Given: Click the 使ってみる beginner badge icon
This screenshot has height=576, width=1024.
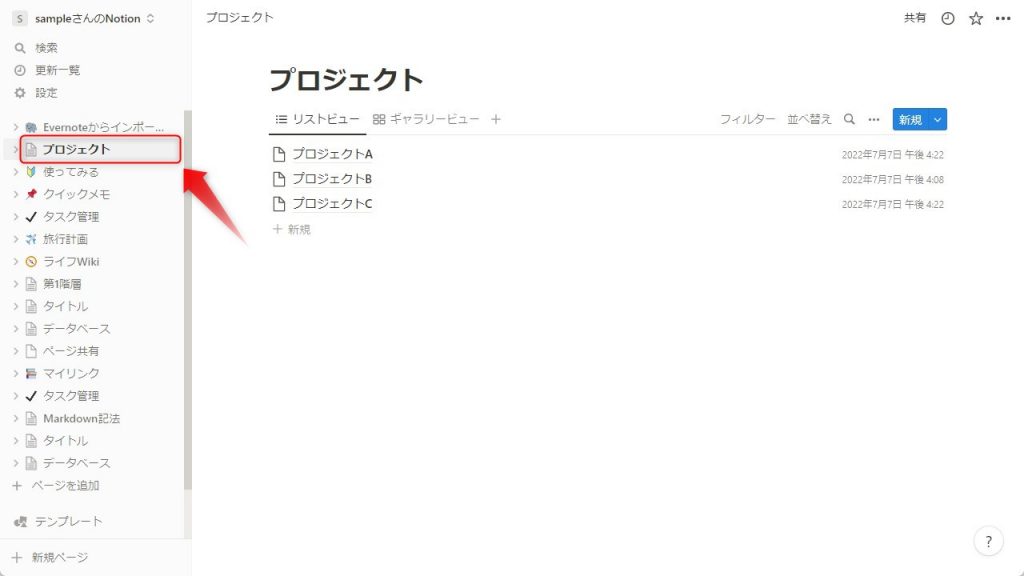Looking at the screenshot, I should [31, 172].
